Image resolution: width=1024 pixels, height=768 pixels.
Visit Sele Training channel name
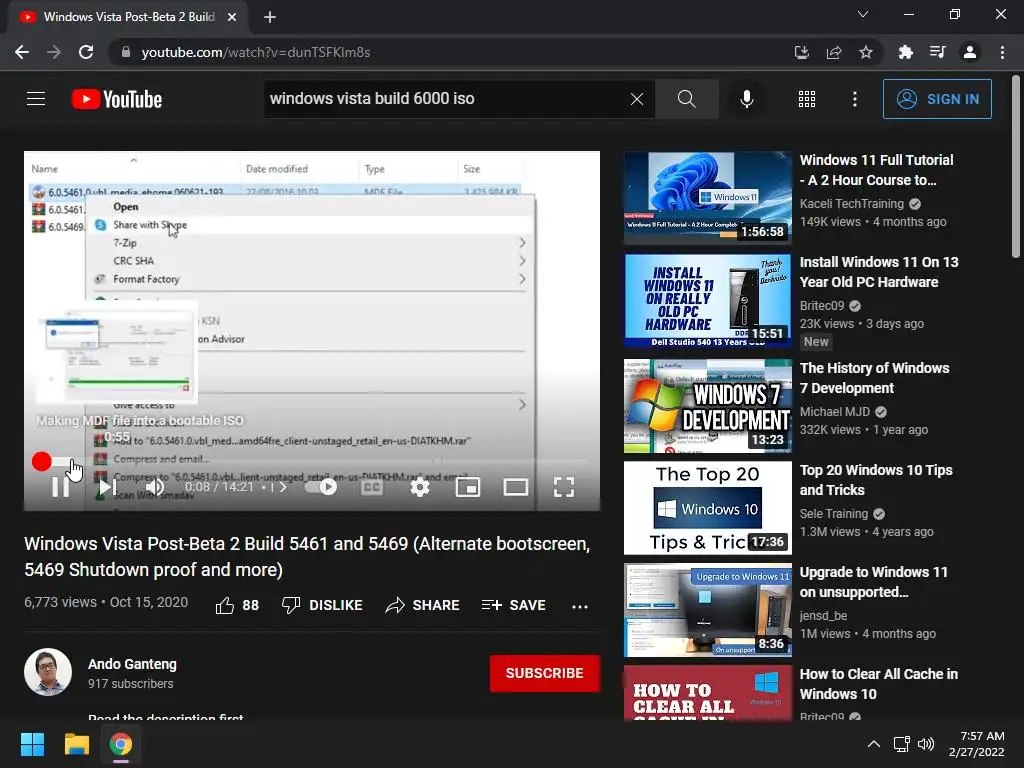pyautogui.click(x=833, y=513)
